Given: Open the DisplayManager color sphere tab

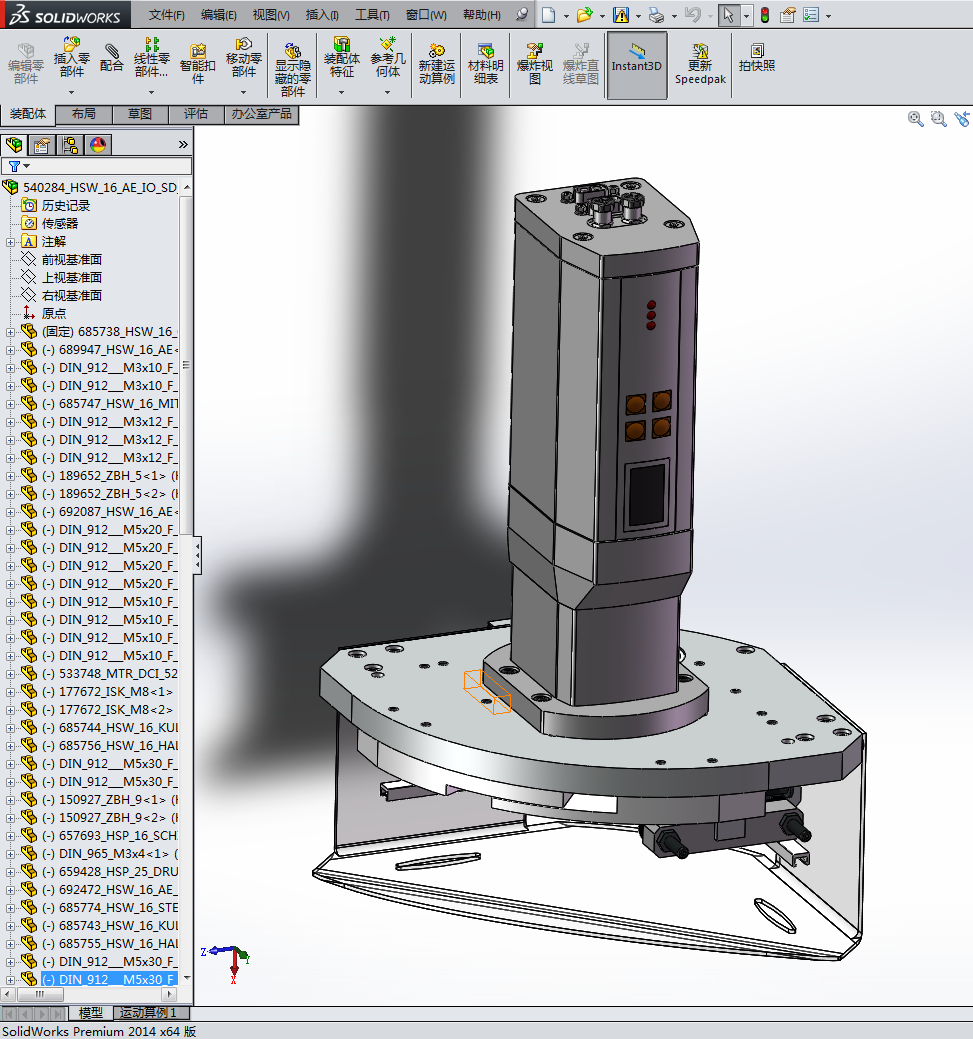Looking at the screenshot, I should (98, 145).
